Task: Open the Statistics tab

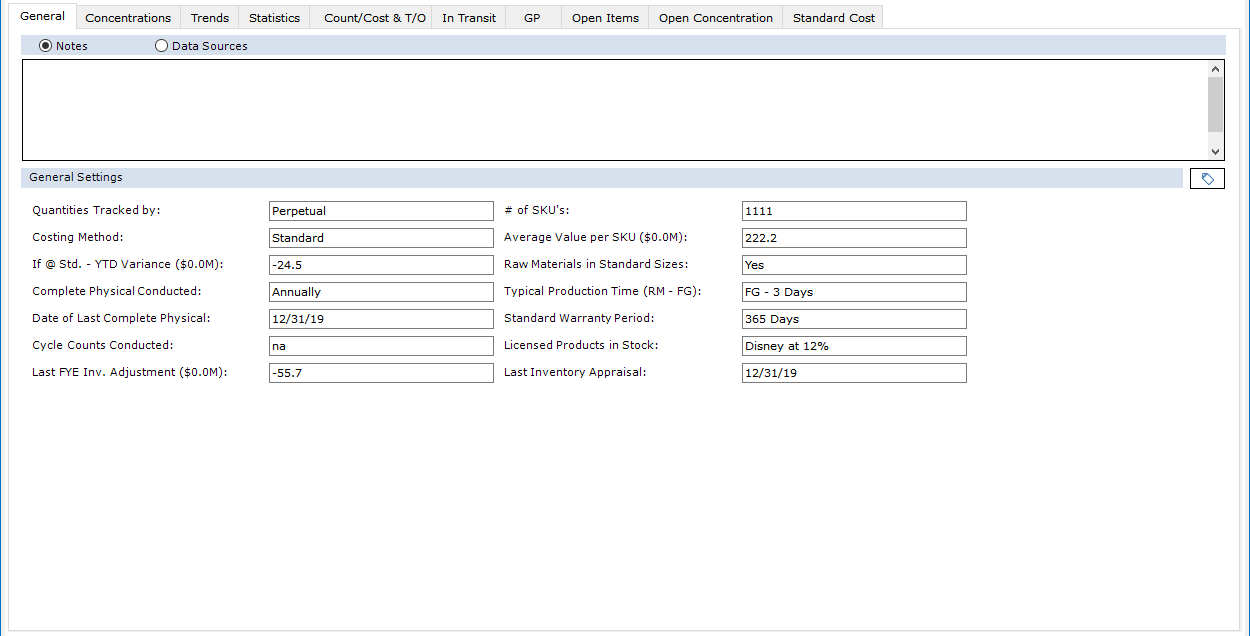Action: 274,17
